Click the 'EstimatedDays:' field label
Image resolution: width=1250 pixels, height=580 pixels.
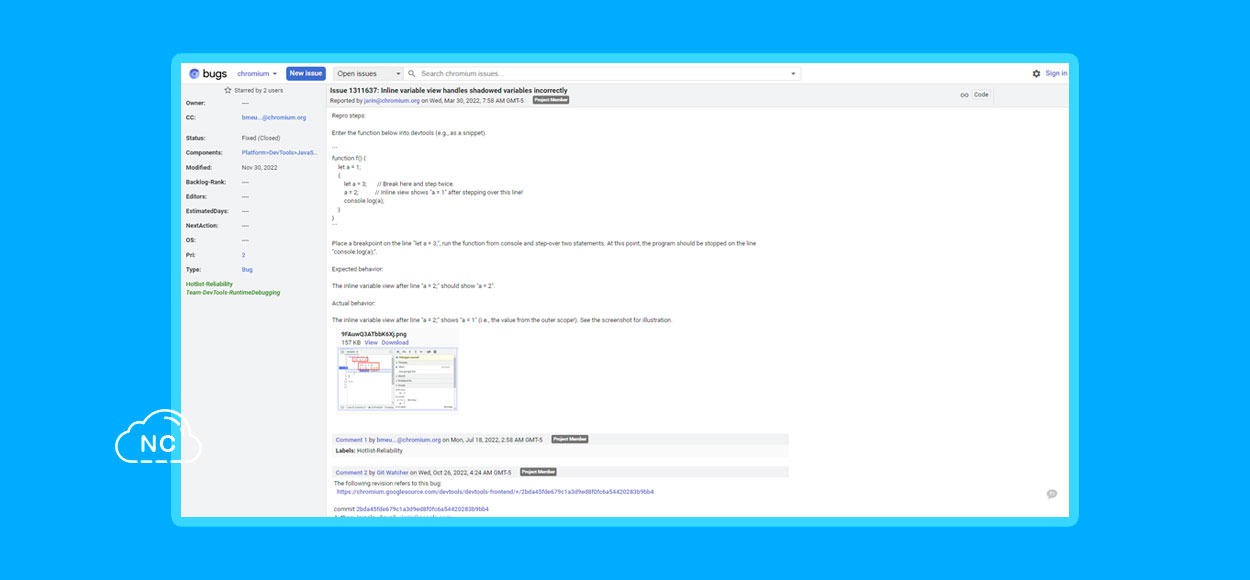(x=207, y=211)
